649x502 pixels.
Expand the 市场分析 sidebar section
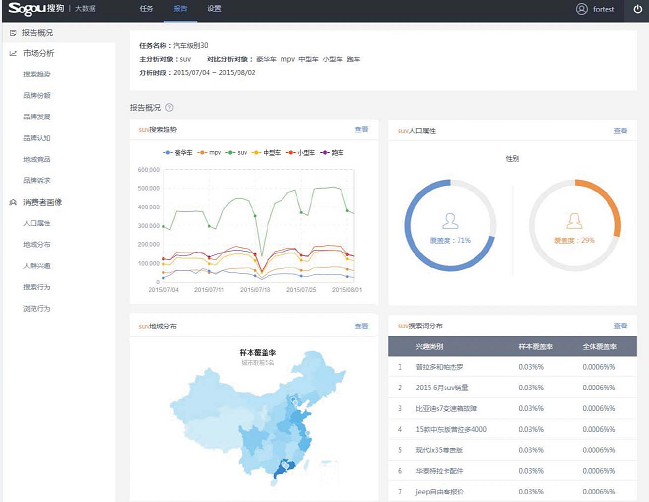[38, 53]
